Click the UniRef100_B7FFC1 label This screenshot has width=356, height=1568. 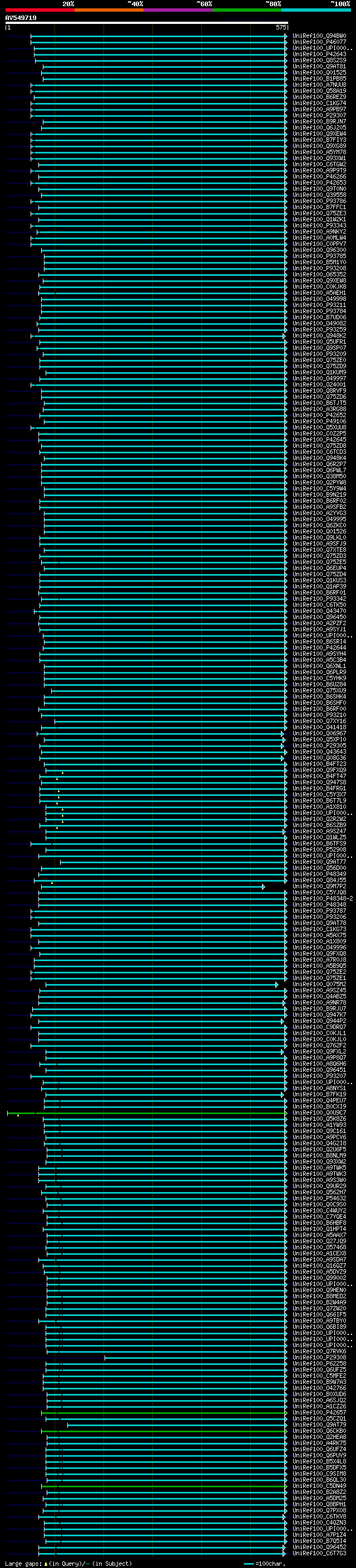tap(319, 207)
